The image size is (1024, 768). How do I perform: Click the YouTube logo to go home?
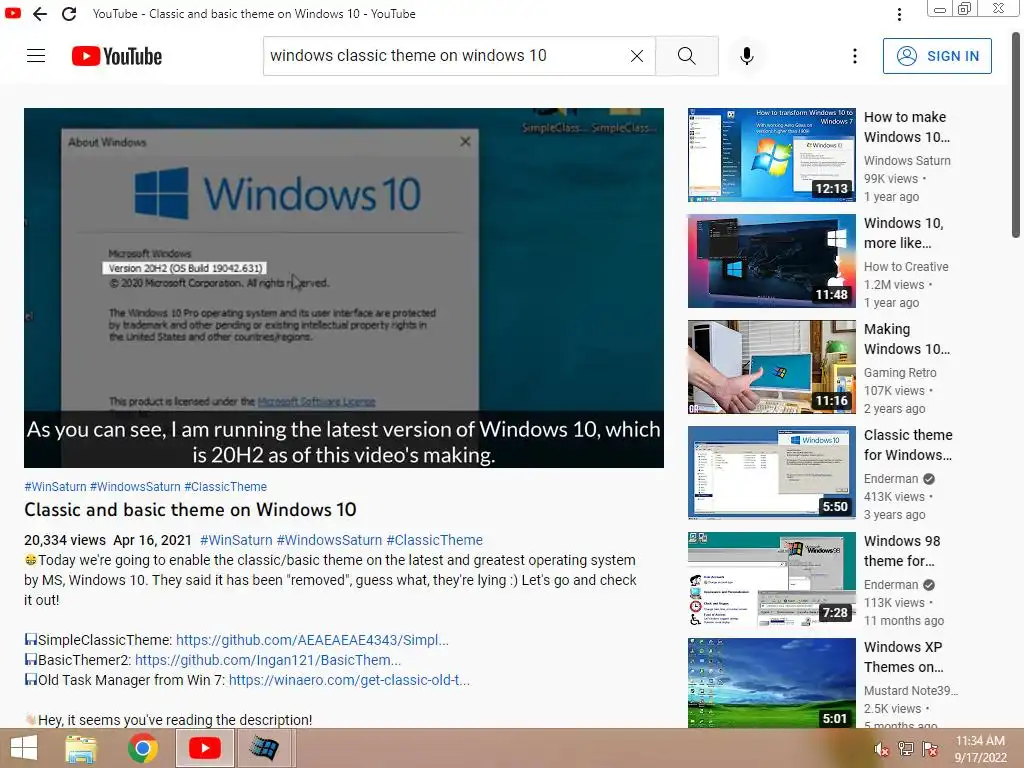point(117,56)
